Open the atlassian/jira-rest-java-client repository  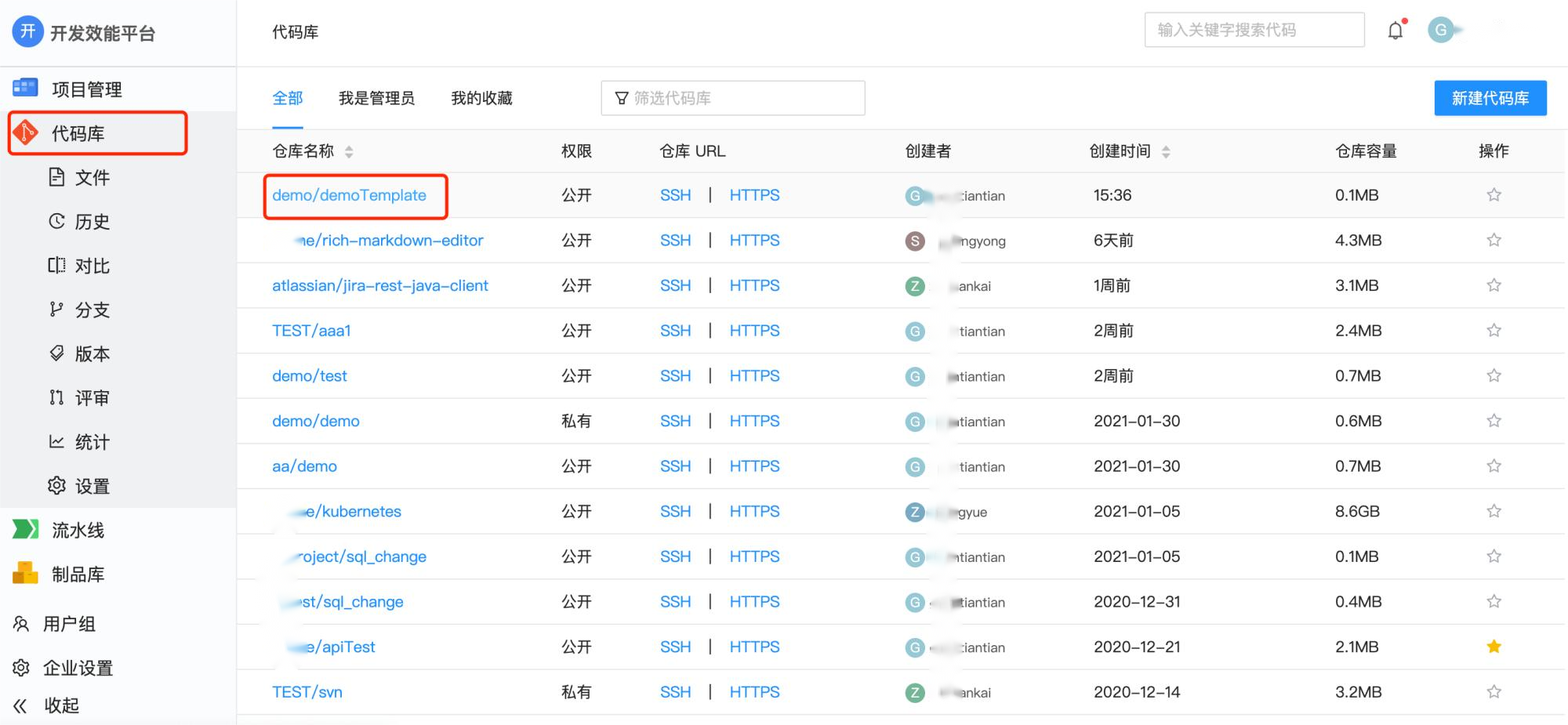pos(379,286)
